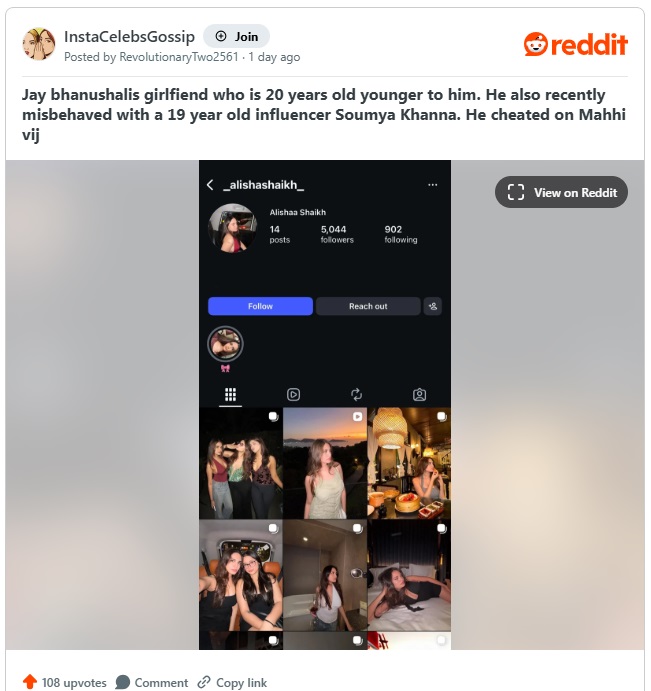Click the add-person suggestion icon
This screenshot has width=651, height=691.
(433, 306)
